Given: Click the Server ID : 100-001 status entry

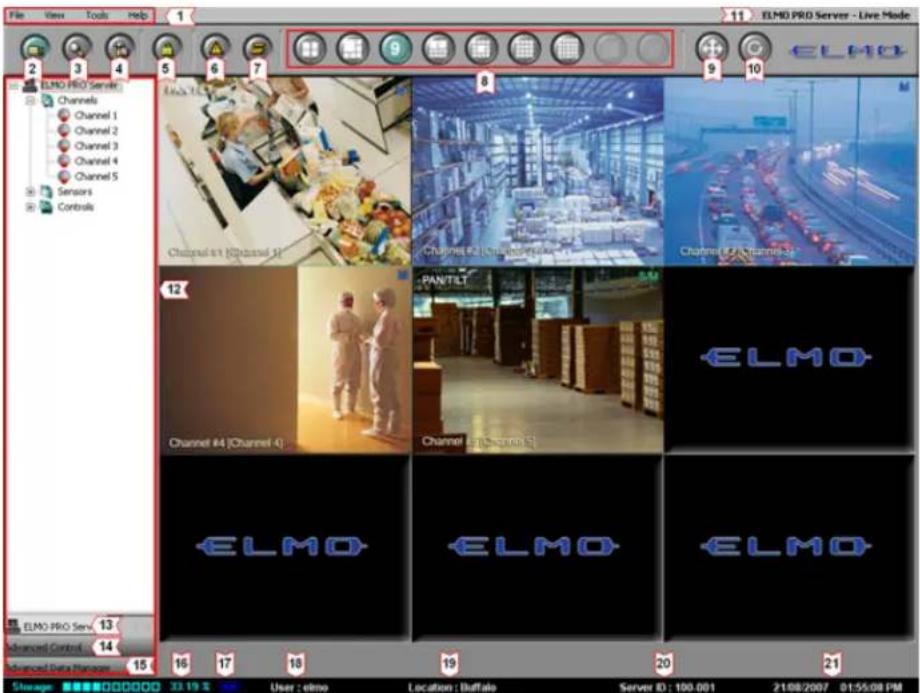Looking at the screenshot, I should [x=667, y=687].
